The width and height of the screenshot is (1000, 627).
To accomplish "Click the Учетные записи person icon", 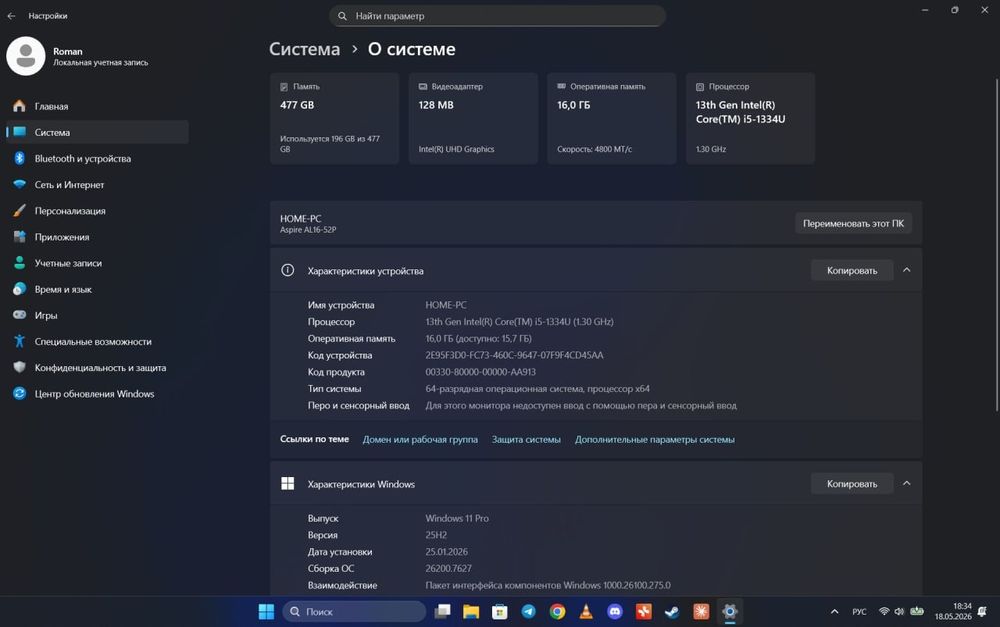I will point(19,263).
